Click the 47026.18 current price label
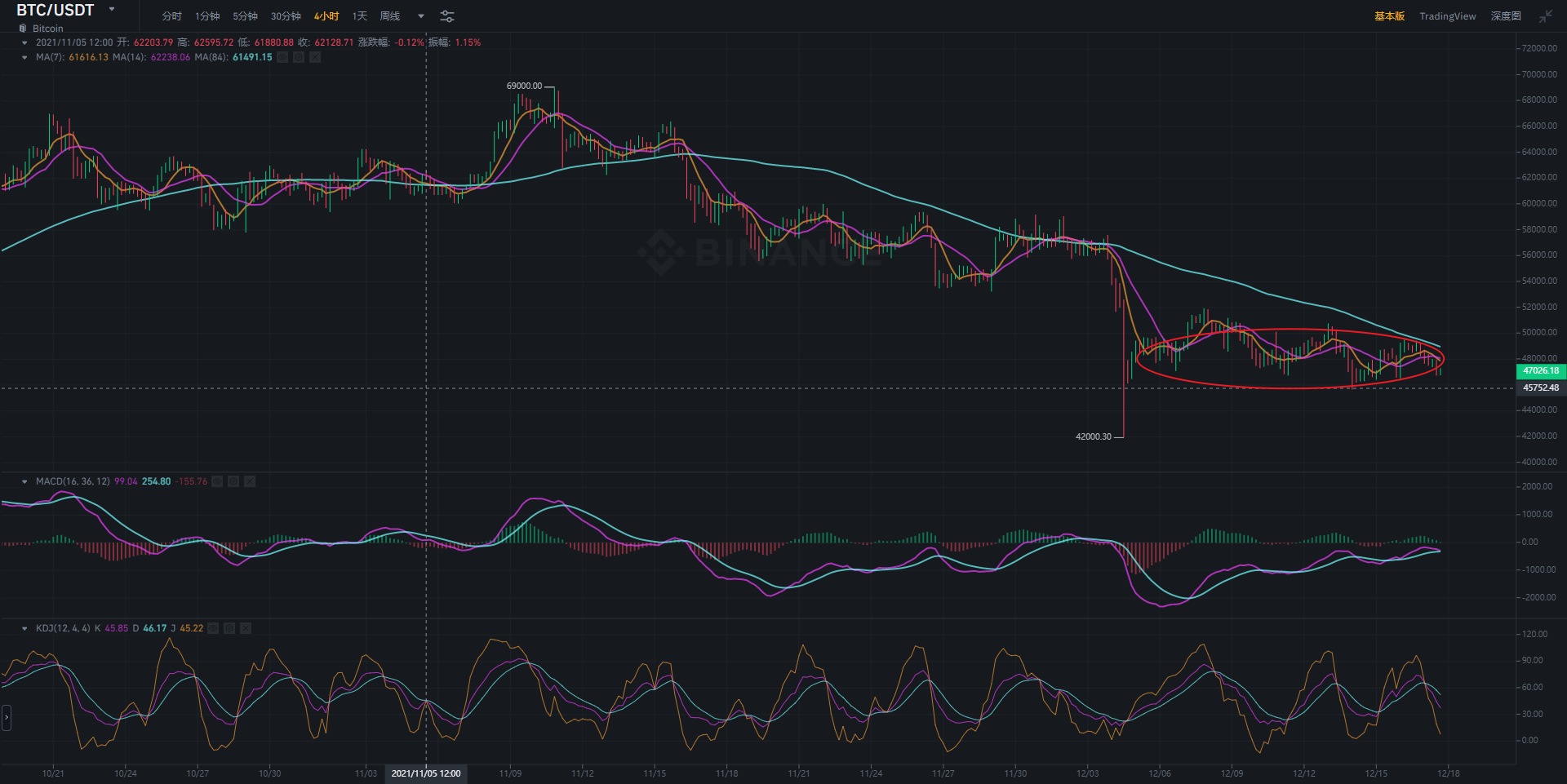The width and height of the screenshot is (1567, 784). pos(1540,370)
